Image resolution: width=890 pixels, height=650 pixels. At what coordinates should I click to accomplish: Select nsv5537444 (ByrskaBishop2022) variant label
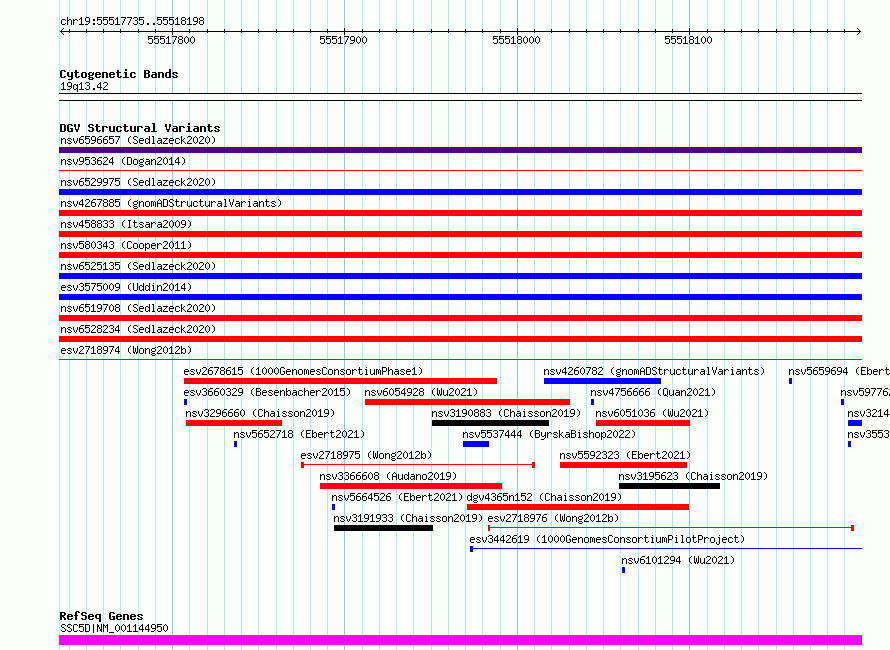click(x=549, y=434)
